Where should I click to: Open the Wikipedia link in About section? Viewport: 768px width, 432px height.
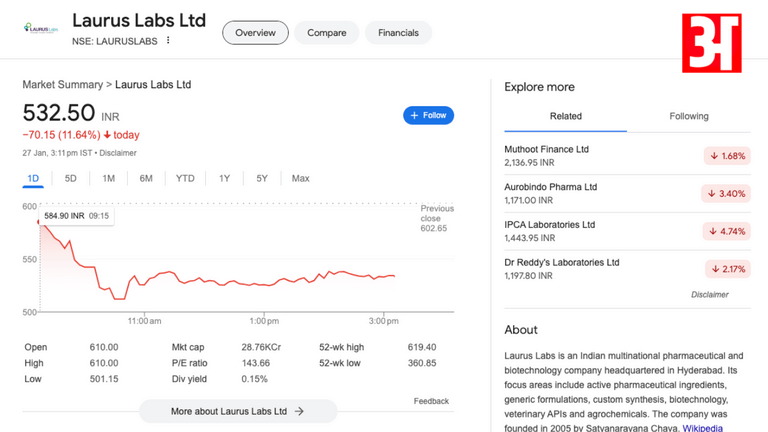point(702,428)
